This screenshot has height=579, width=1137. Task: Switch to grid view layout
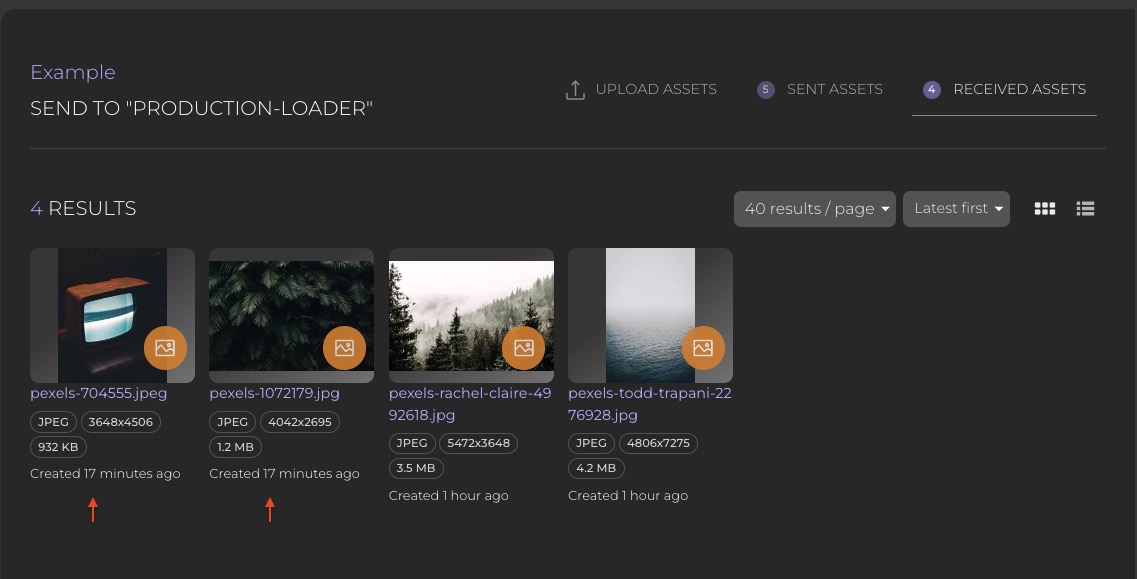coord(1044,209)
